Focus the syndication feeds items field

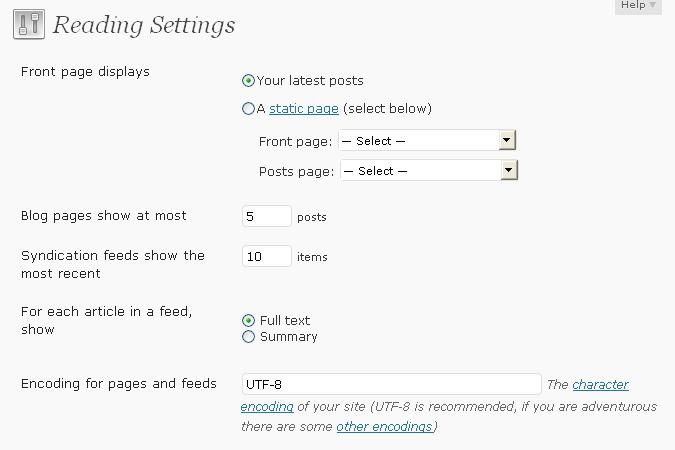(x=267, y=257)
